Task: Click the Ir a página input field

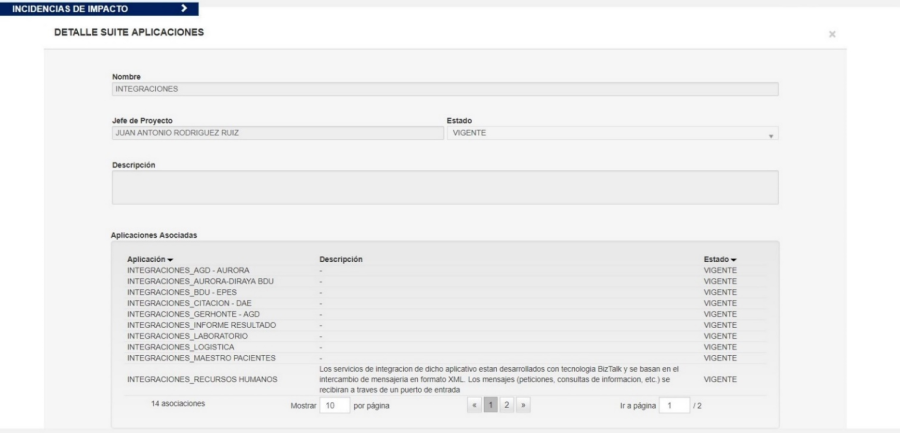Action: 674,405
